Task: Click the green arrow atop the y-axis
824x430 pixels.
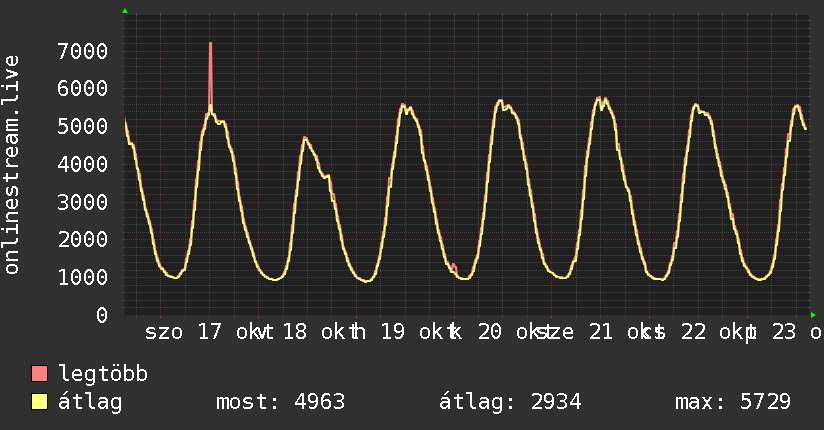Action: [x=125, y=11]
